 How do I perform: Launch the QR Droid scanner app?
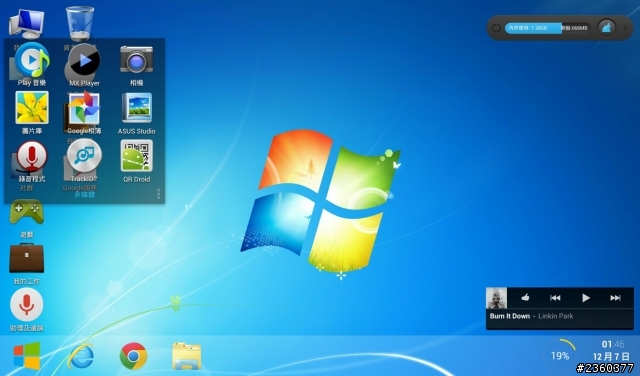pyautogui.click(x=137, y=156)
